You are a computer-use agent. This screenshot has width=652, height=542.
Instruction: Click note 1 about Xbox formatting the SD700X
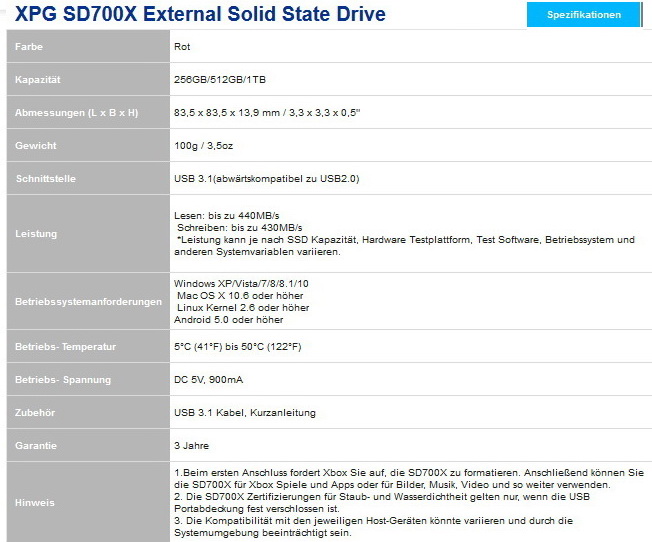pyautogui.click(x=409, y=479)
